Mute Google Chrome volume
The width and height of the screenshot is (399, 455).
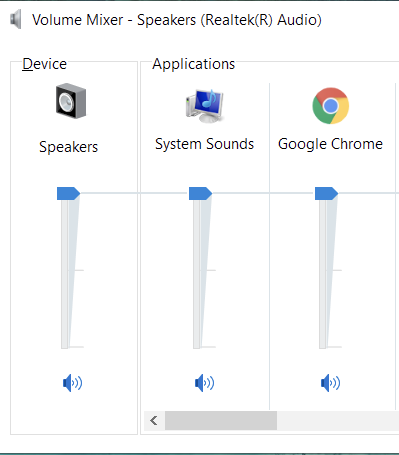coord(330,383)
